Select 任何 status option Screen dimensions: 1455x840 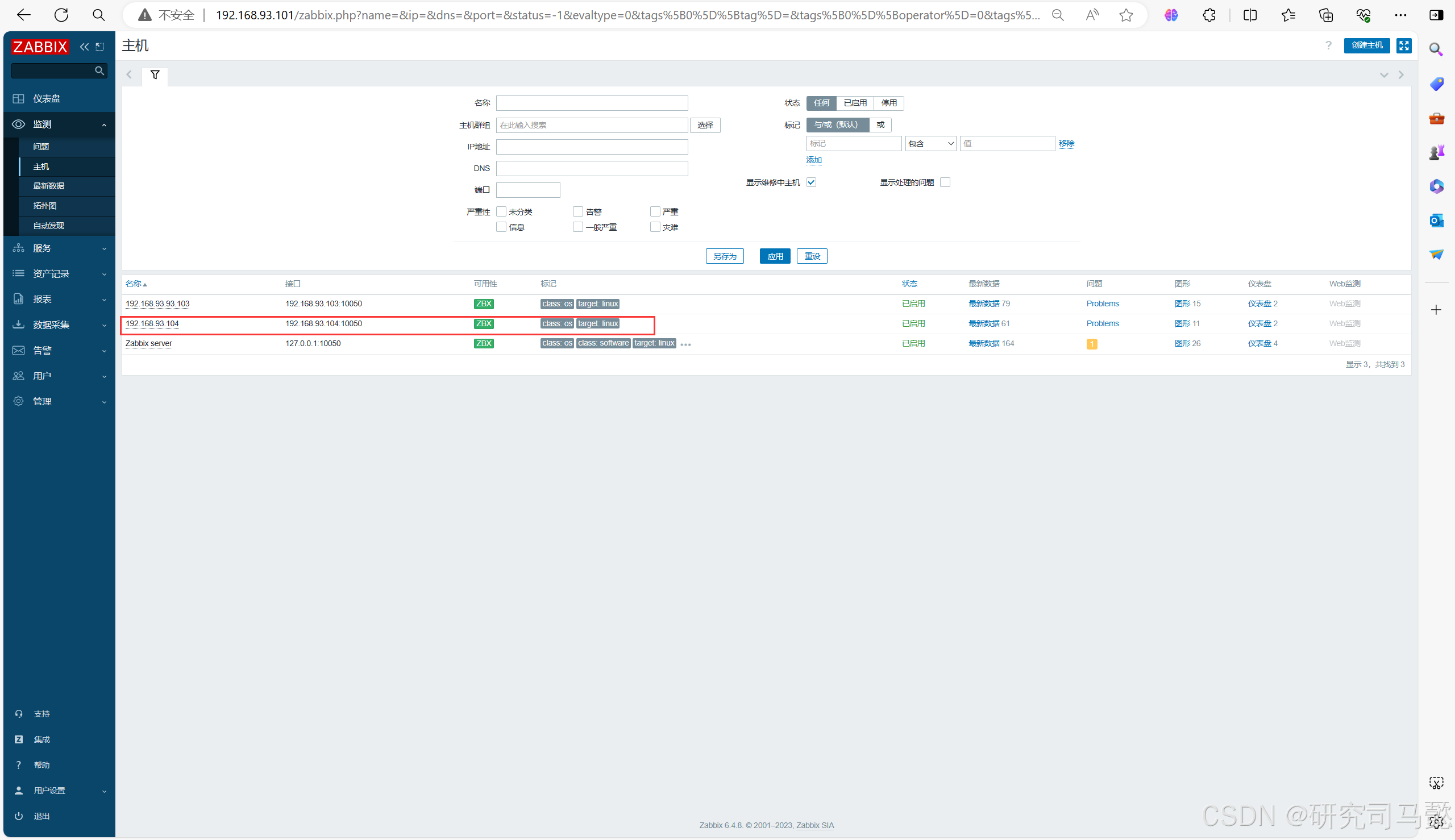click(x=821, y=103)
